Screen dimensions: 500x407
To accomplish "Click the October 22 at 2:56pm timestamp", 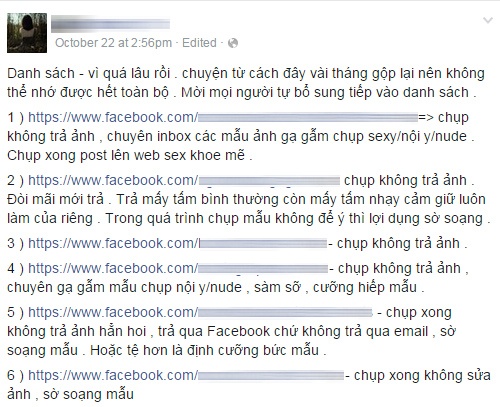I will tap(113, 43).
